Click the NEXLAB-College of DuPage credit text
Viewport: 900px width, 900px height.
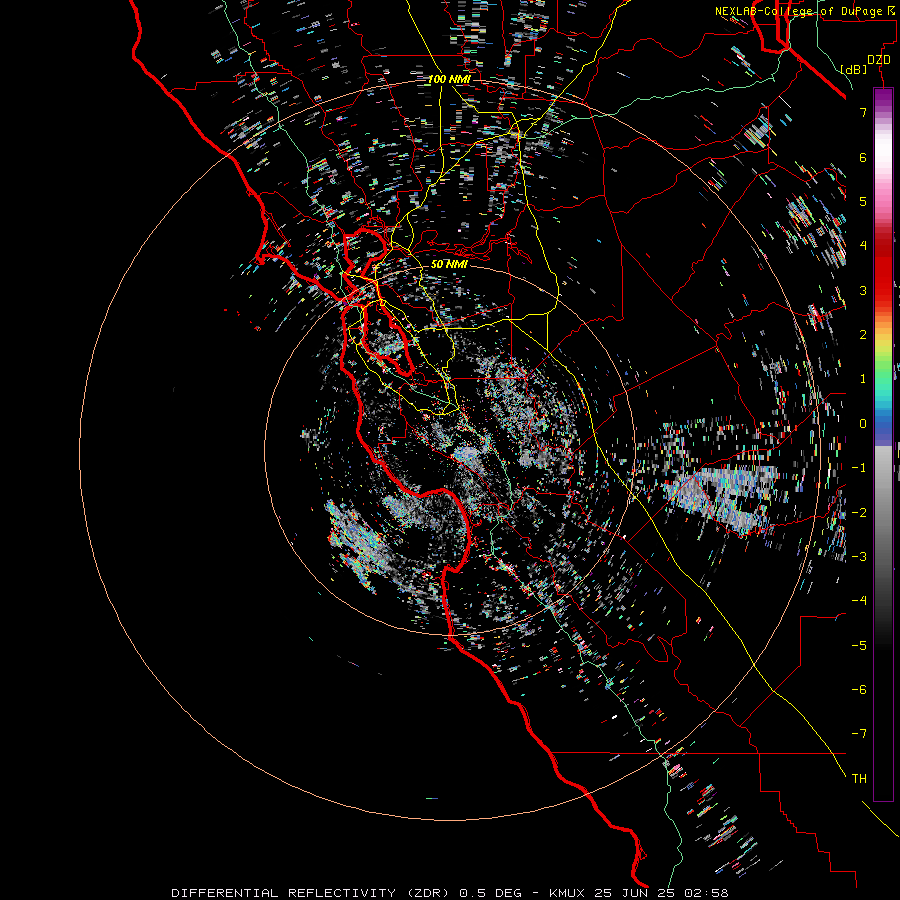click(805, 11)
